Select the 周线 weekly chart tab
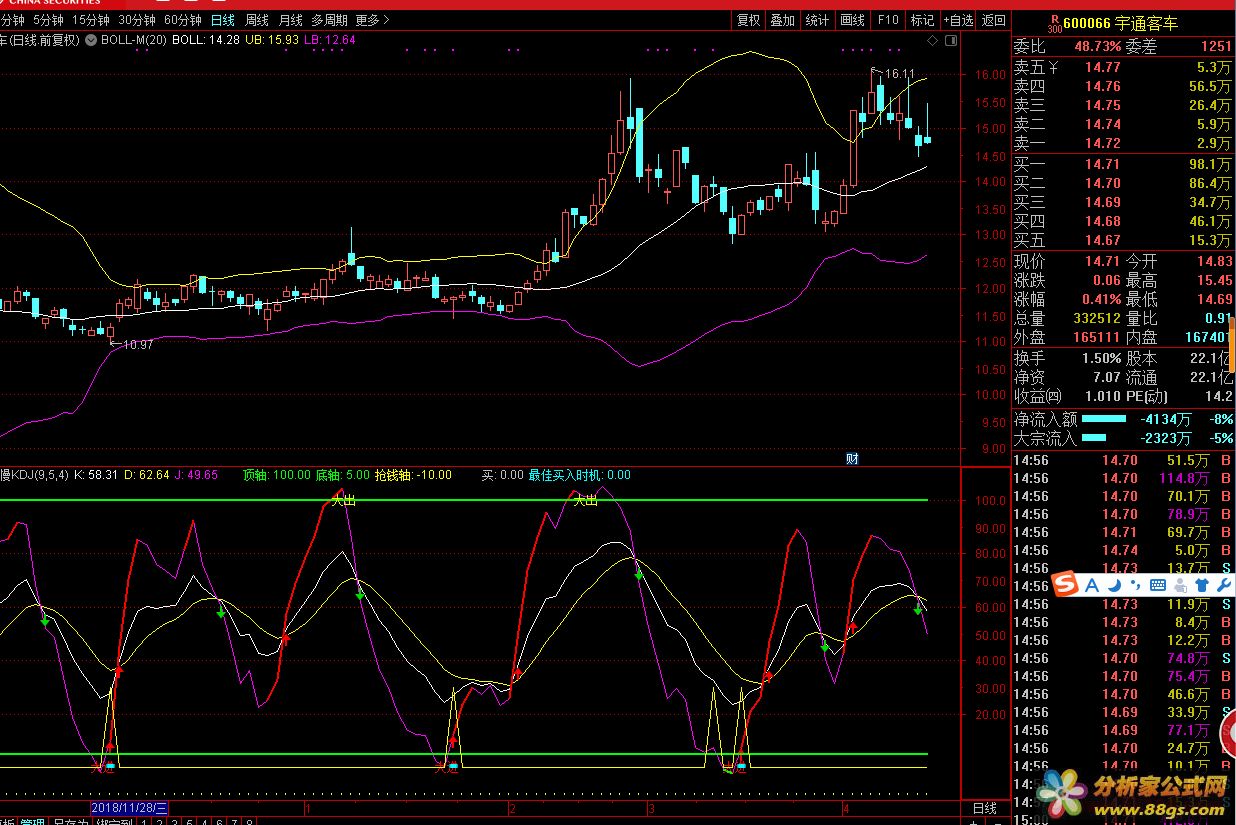The height and width of the screenshot is (825, 1236). click(257, 20)
